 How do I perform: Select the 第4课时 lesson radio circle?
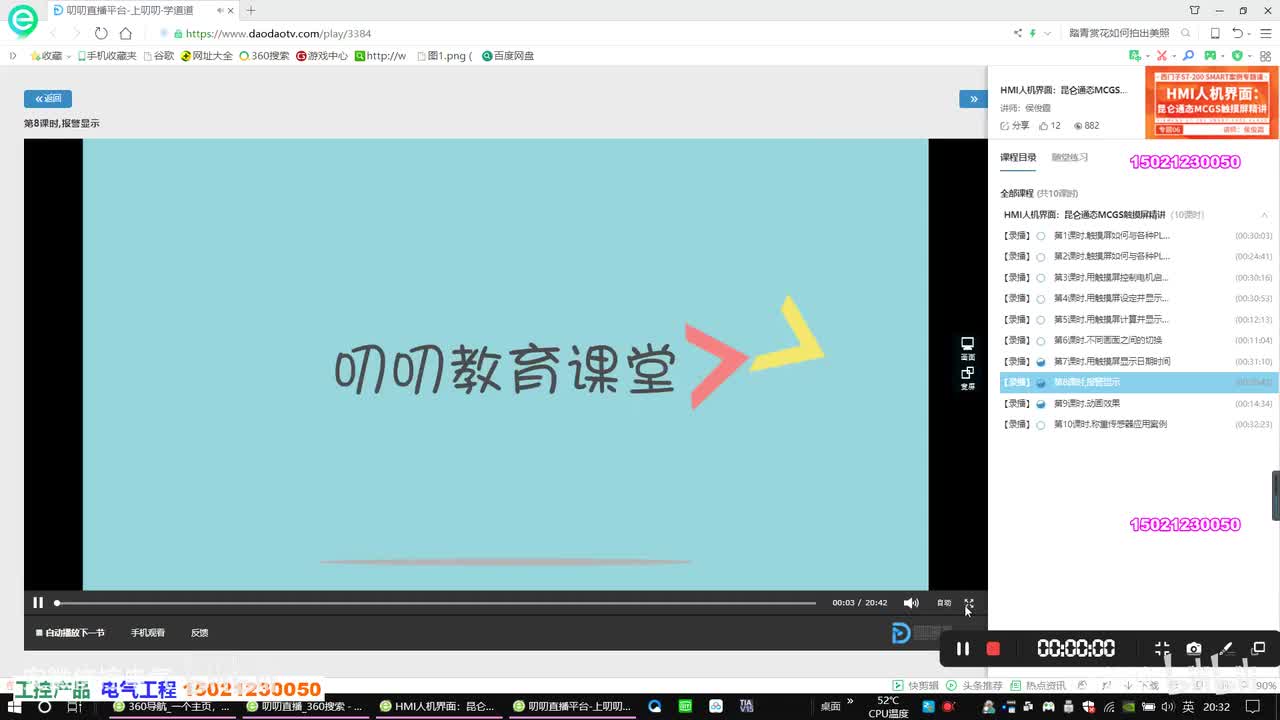tap(1041, 299)
